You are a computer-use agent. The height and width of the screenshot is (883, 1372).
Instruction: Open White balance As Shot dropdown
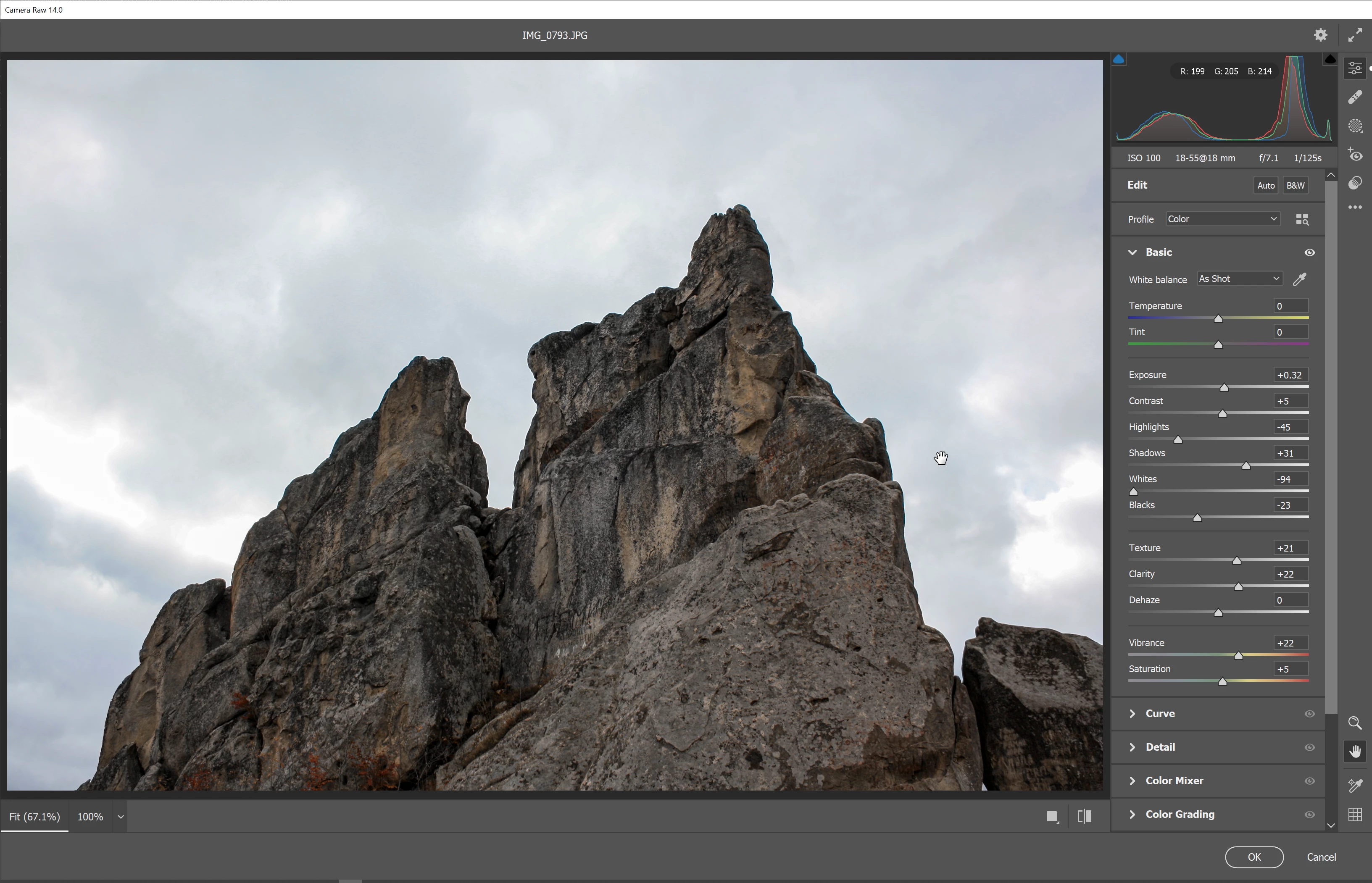(1239, 279)
